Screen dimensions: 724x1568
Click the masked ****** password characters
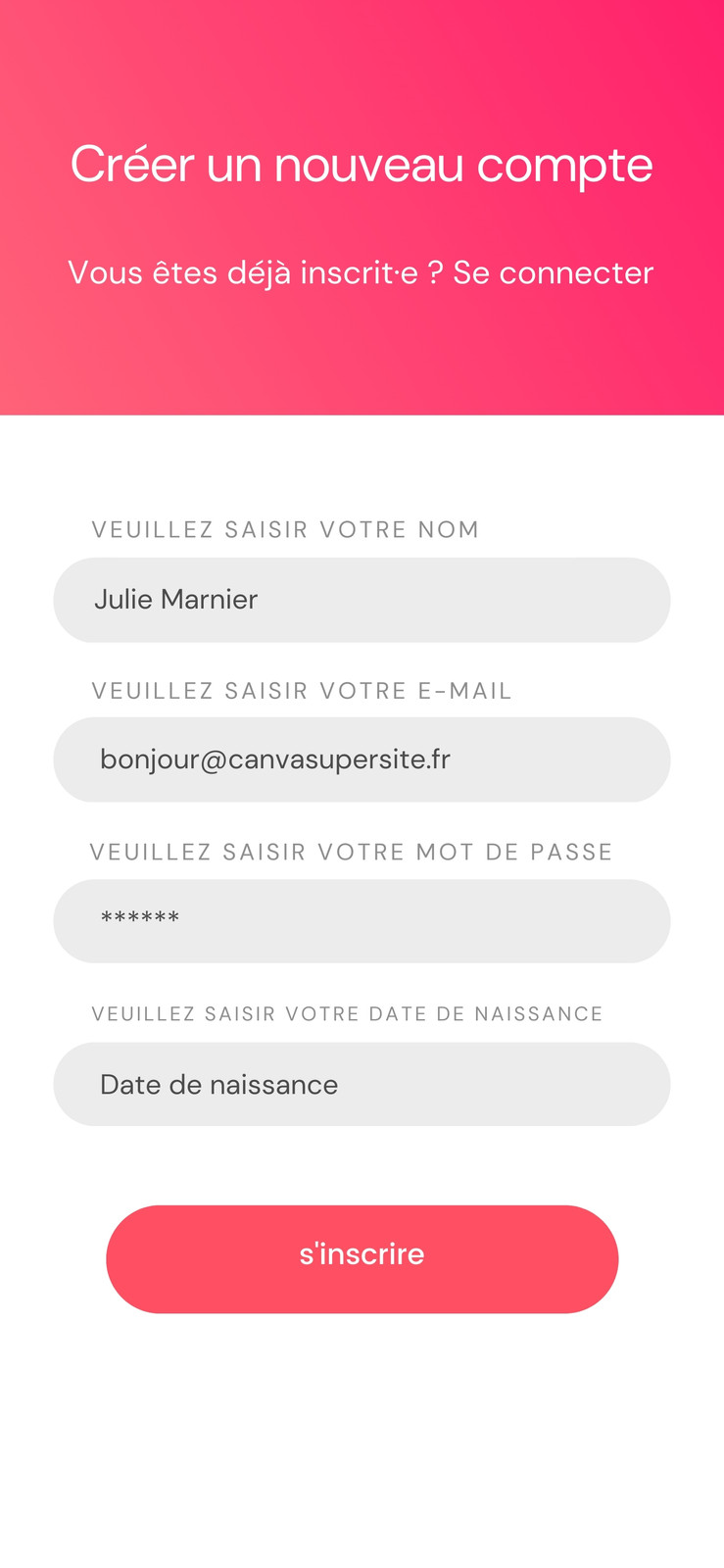[140, 918]
